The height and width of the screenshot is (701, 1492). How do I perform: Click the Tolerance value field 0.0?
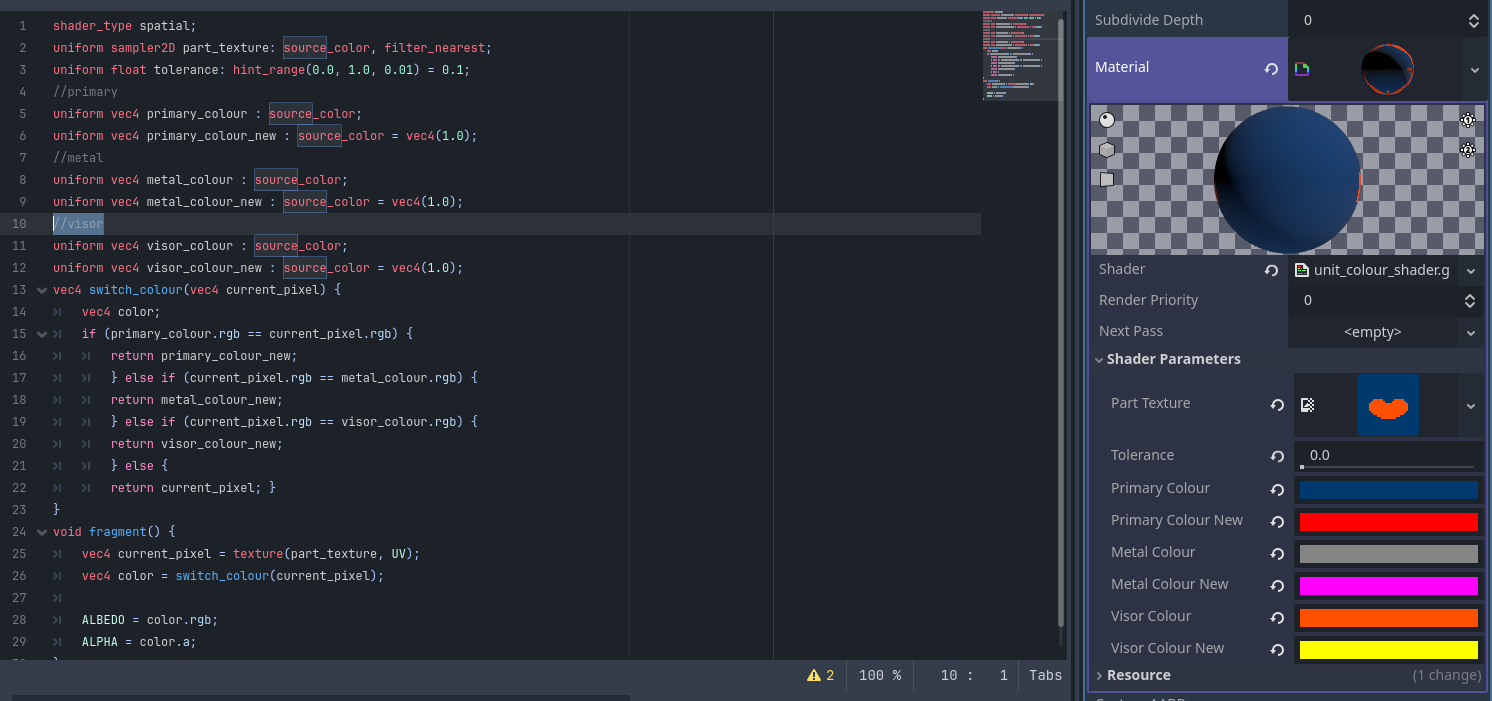[x=1388, y=455]
